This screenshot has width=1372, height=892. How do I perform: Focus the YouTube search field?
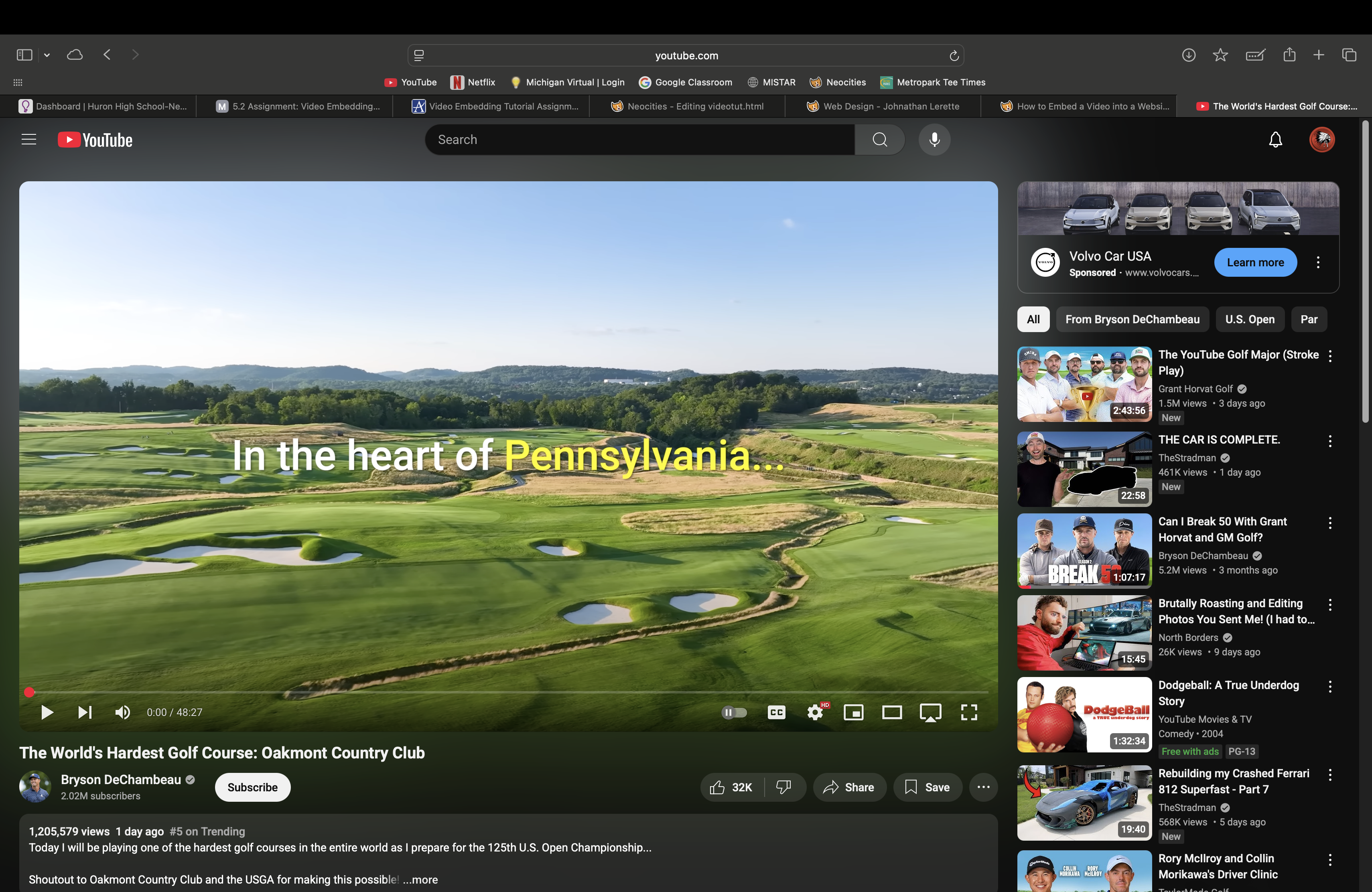(x=640, y=140)
